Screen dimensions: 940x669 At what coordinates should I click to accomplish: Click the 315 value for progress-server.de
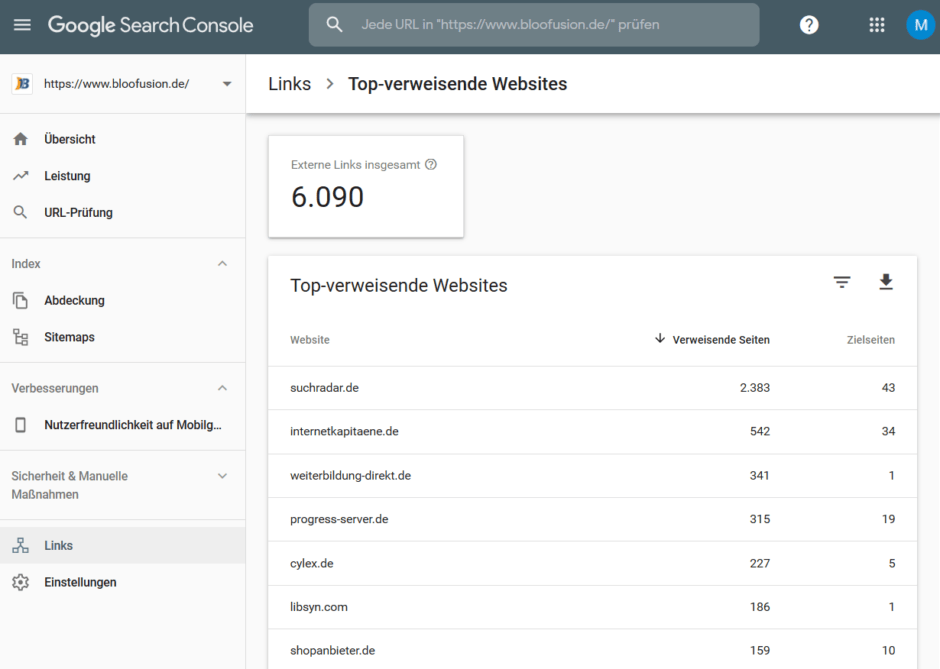click(x=760, y=519)
